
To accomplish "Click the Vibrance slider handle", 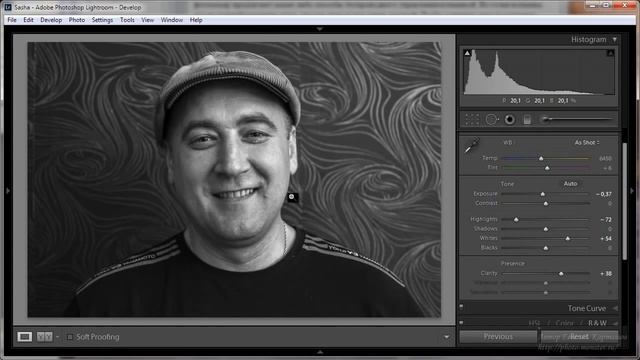I will point(546,283).
